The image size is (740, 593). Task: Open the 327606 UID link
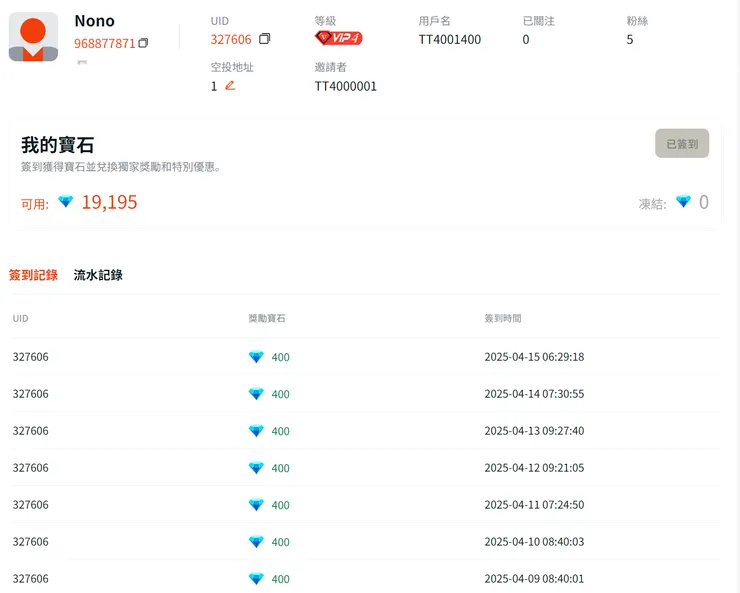click(231, 39)
